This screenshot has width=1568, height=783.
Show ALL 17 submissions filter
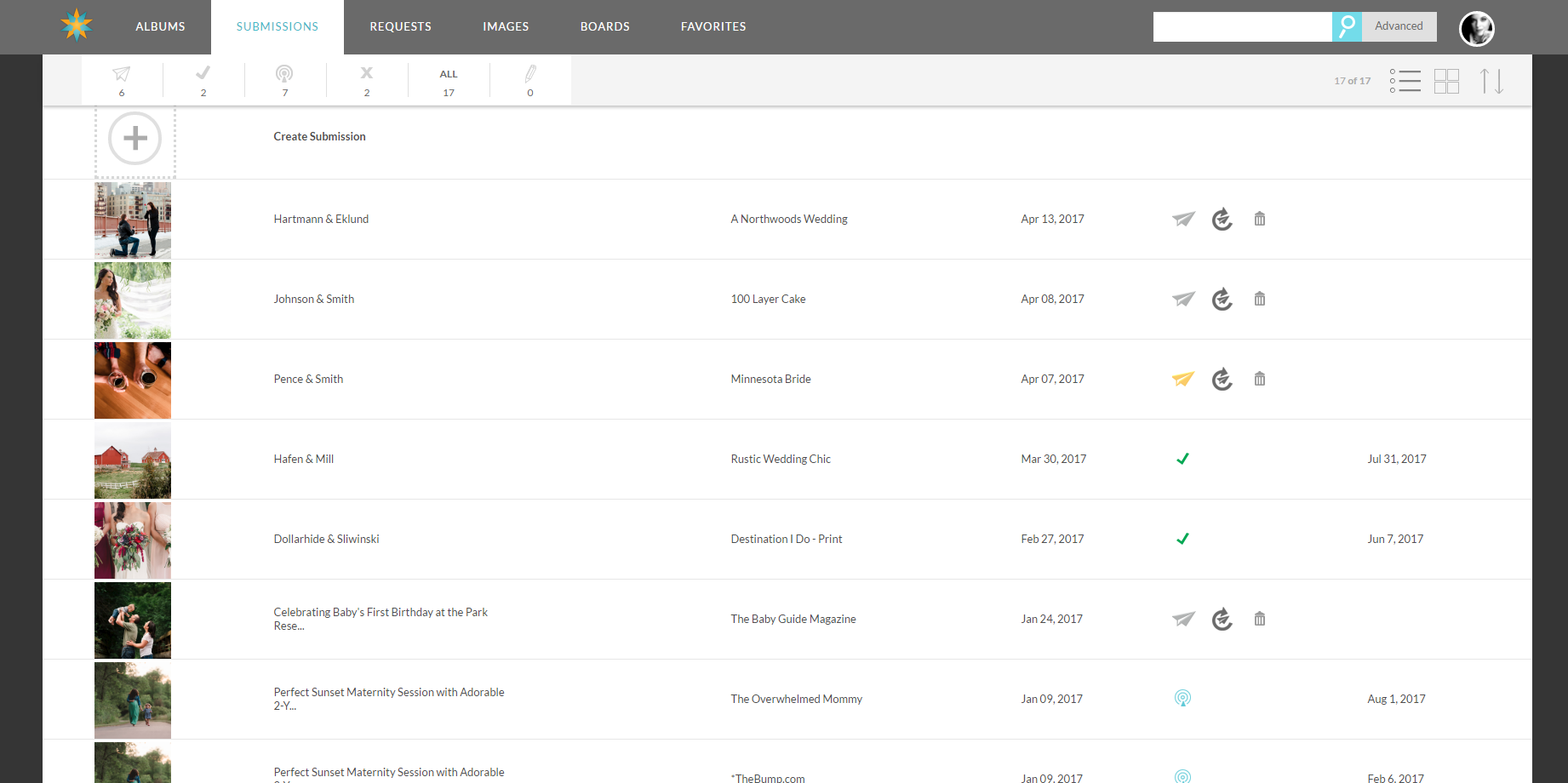(x=449, y=81)
